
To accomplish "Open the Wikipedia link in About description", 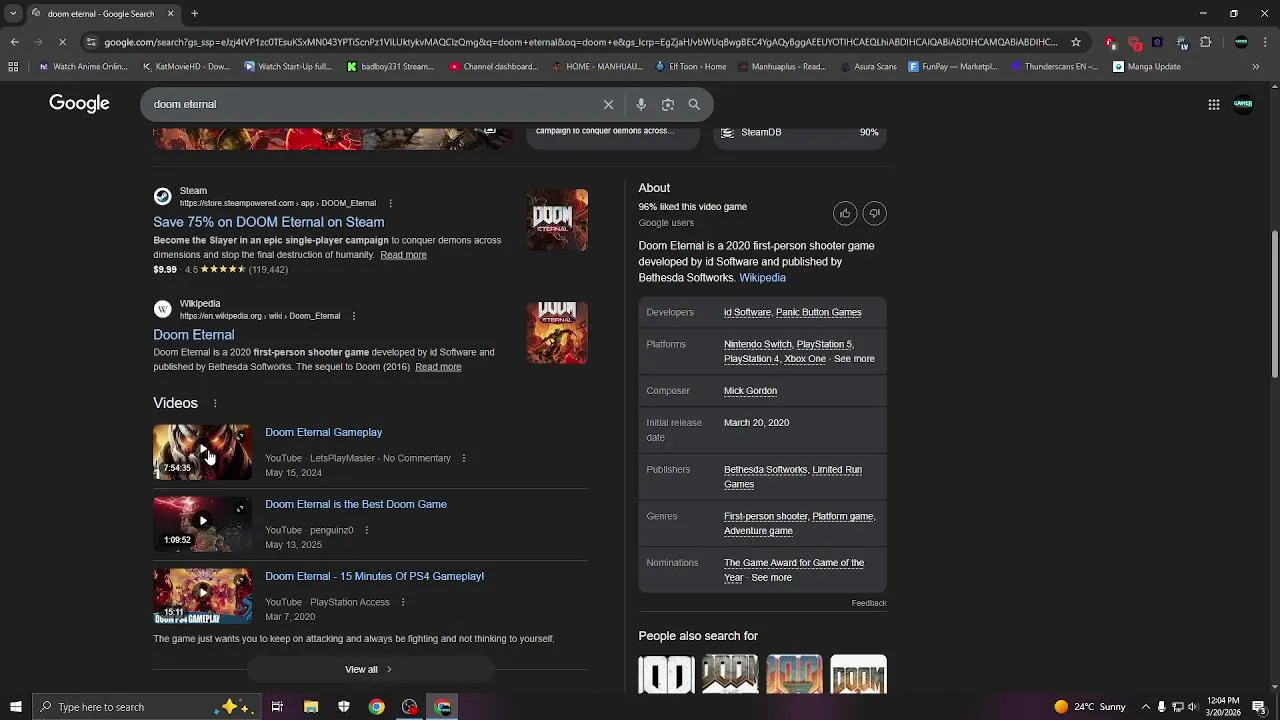I will pos(762,278).
